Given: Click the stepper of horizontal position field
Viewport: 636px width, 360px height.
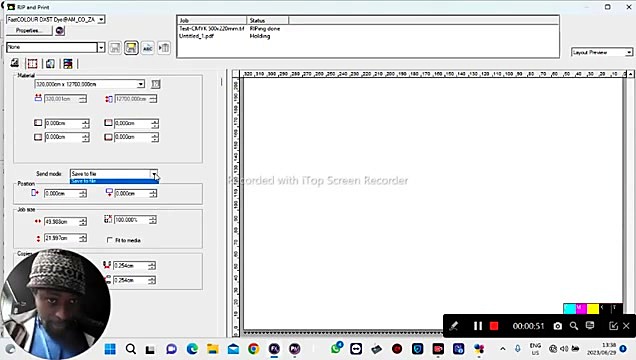Looking at the screenshot, I should 83,193.
